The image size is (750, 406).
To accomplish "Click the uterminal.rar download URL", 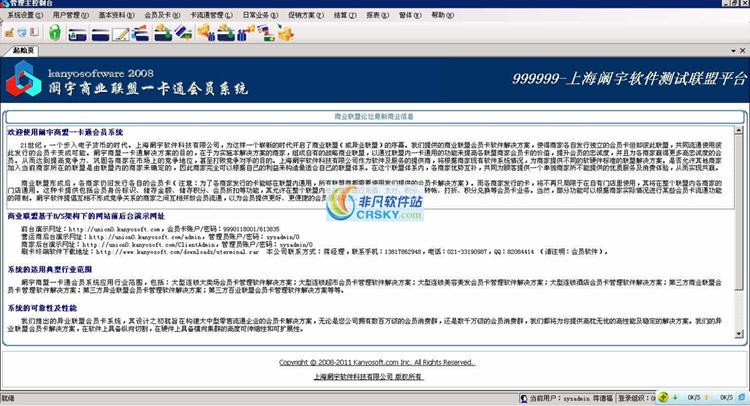I will [177, 252].
